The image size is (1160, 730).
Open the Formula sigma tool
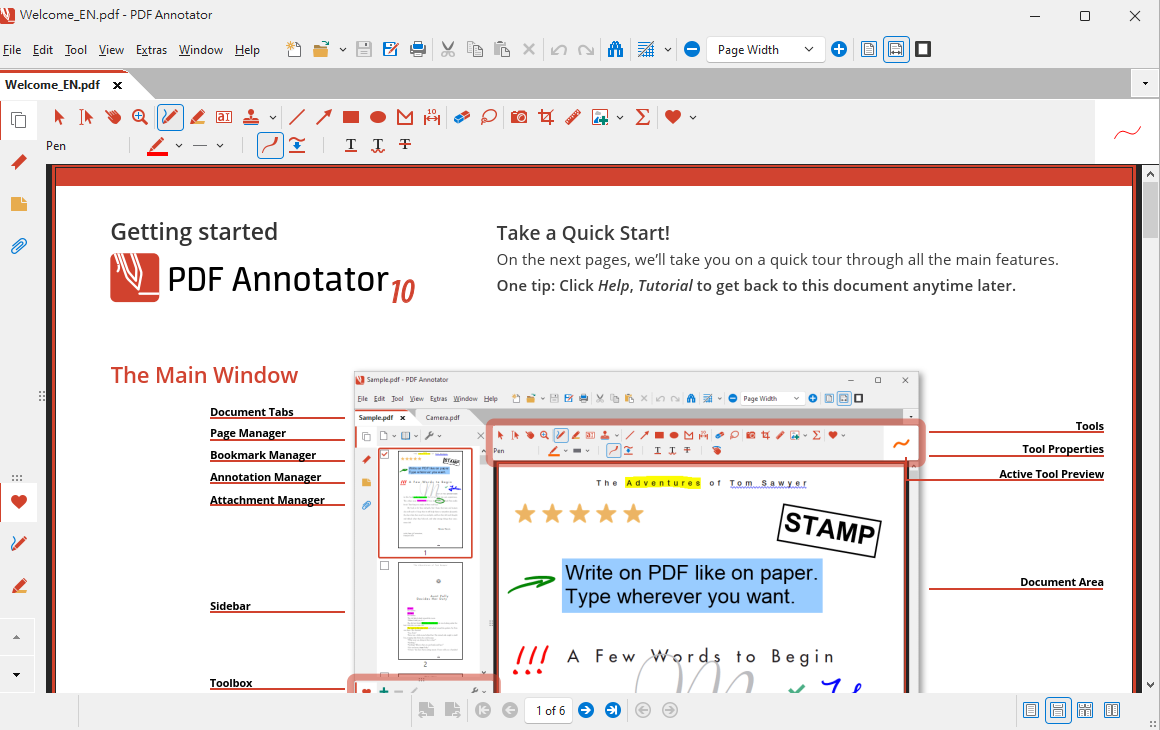[642, 117]
